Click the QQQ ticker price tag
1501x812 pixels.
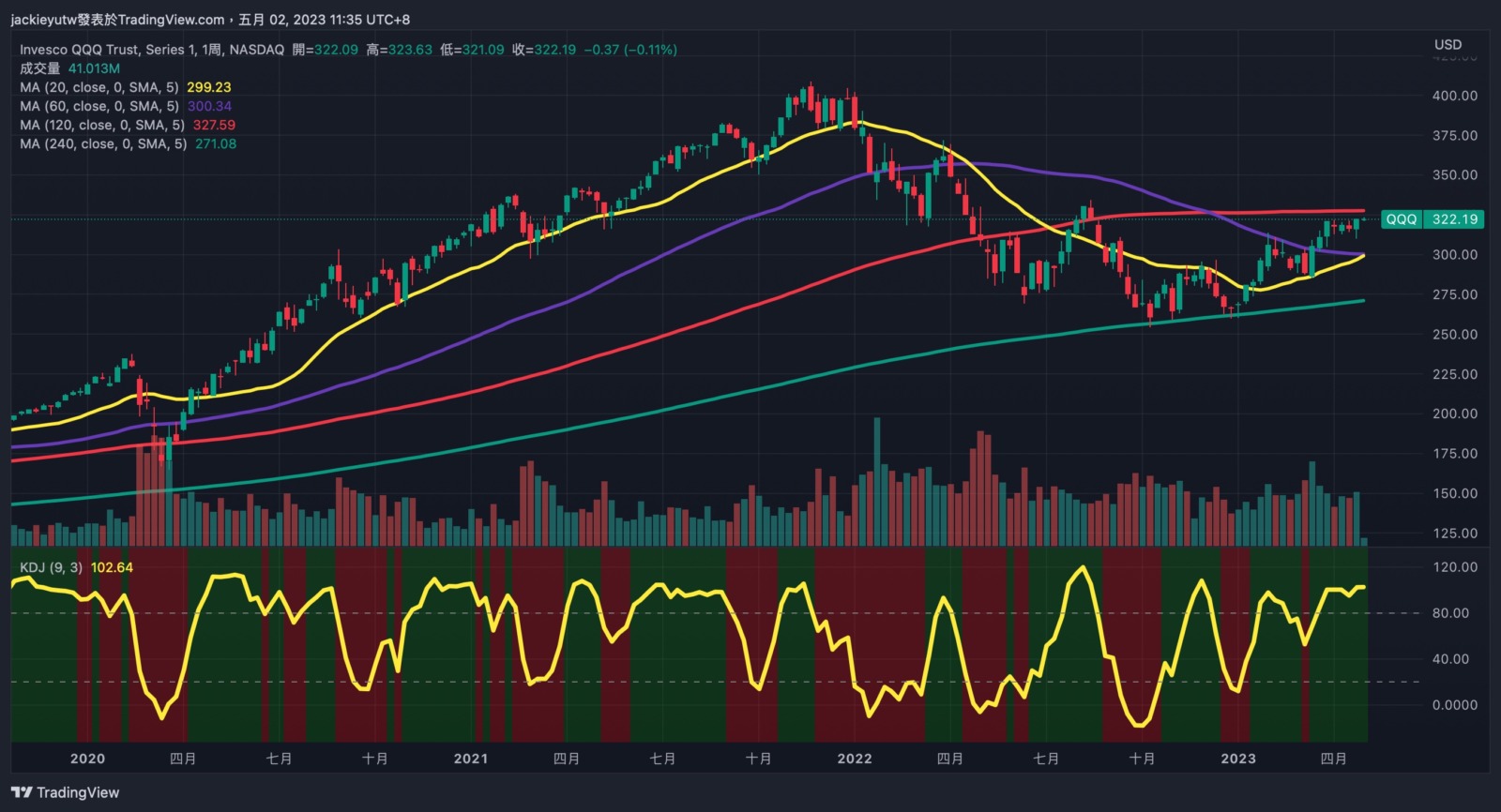tap(1401, 219)
